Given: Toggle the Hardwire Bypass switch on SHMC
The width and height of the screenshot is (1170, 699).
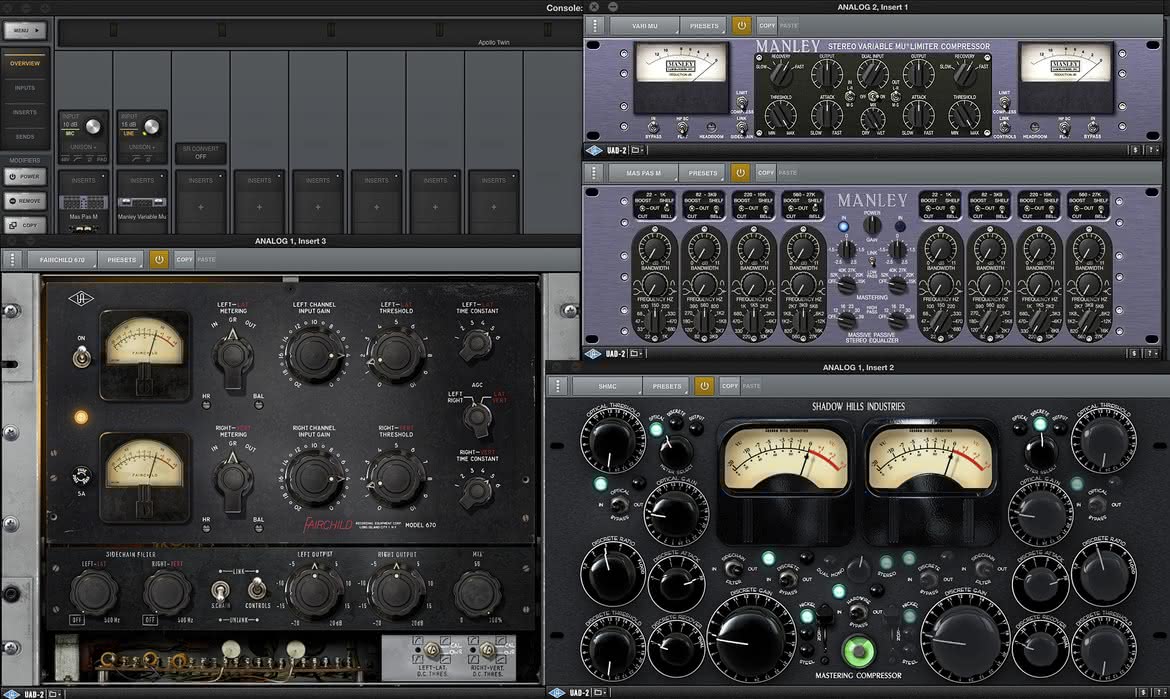Looking at the screenshot, I should click(858, 613).
